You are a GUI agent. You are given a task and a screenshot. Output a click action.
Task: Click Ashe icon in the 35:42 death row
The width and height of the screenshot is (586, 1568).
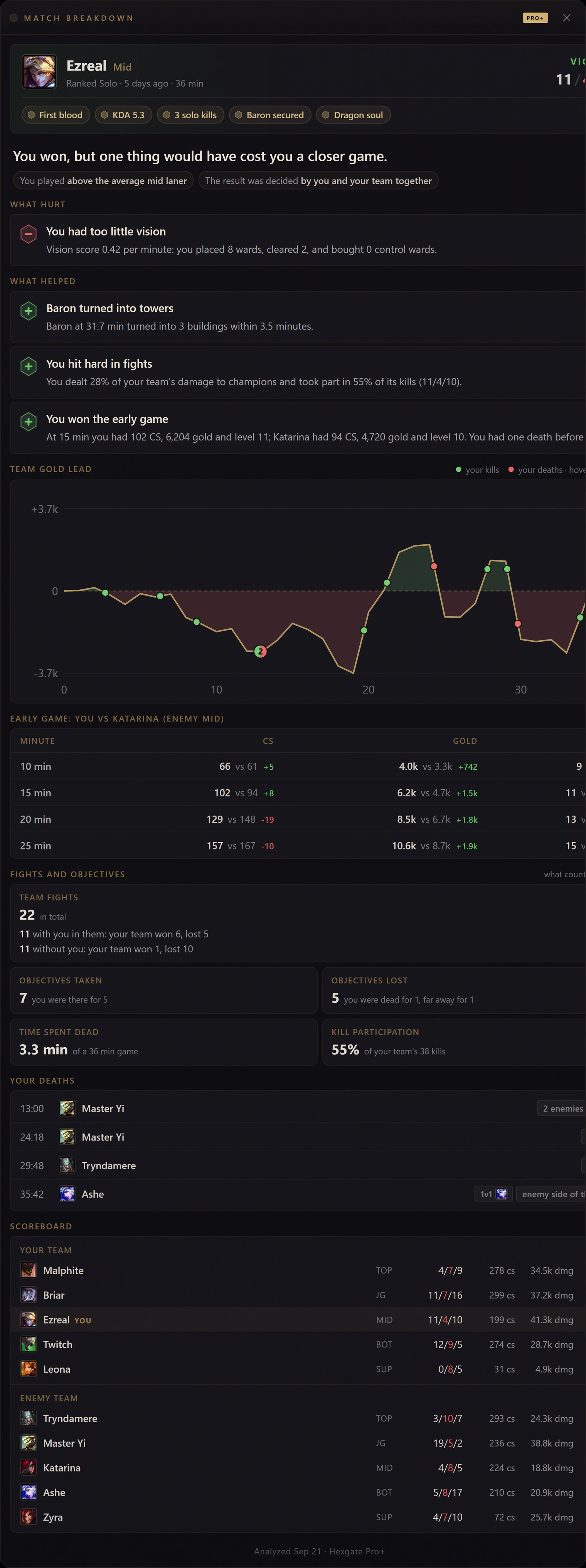coord(67,1194)
